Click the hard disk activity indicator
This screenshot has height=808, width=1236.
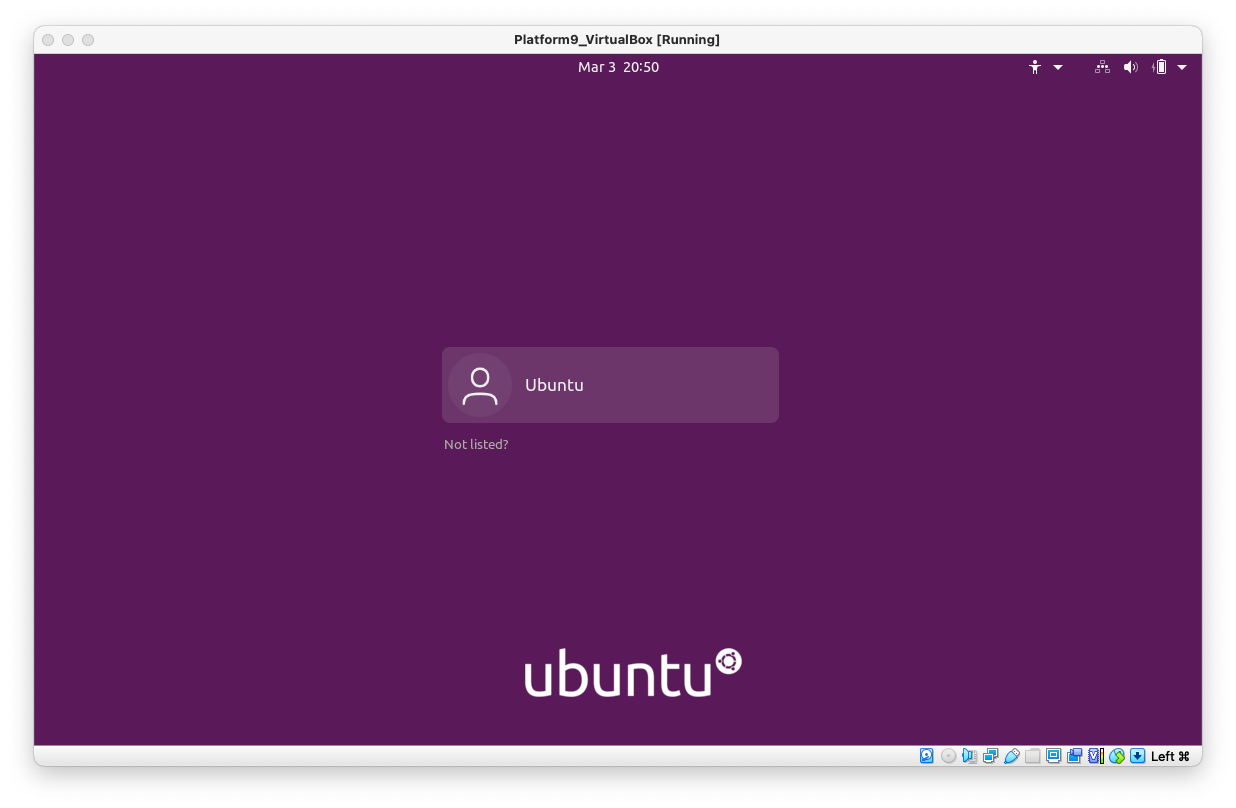tap(927, 756)
